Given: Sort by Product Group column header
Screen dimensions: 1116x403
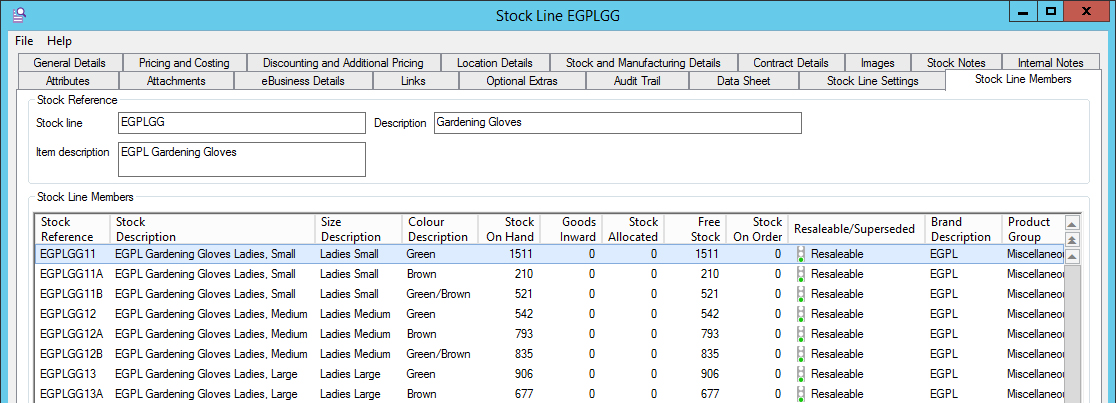Looking at the screenshot, I should point(1032,229).
